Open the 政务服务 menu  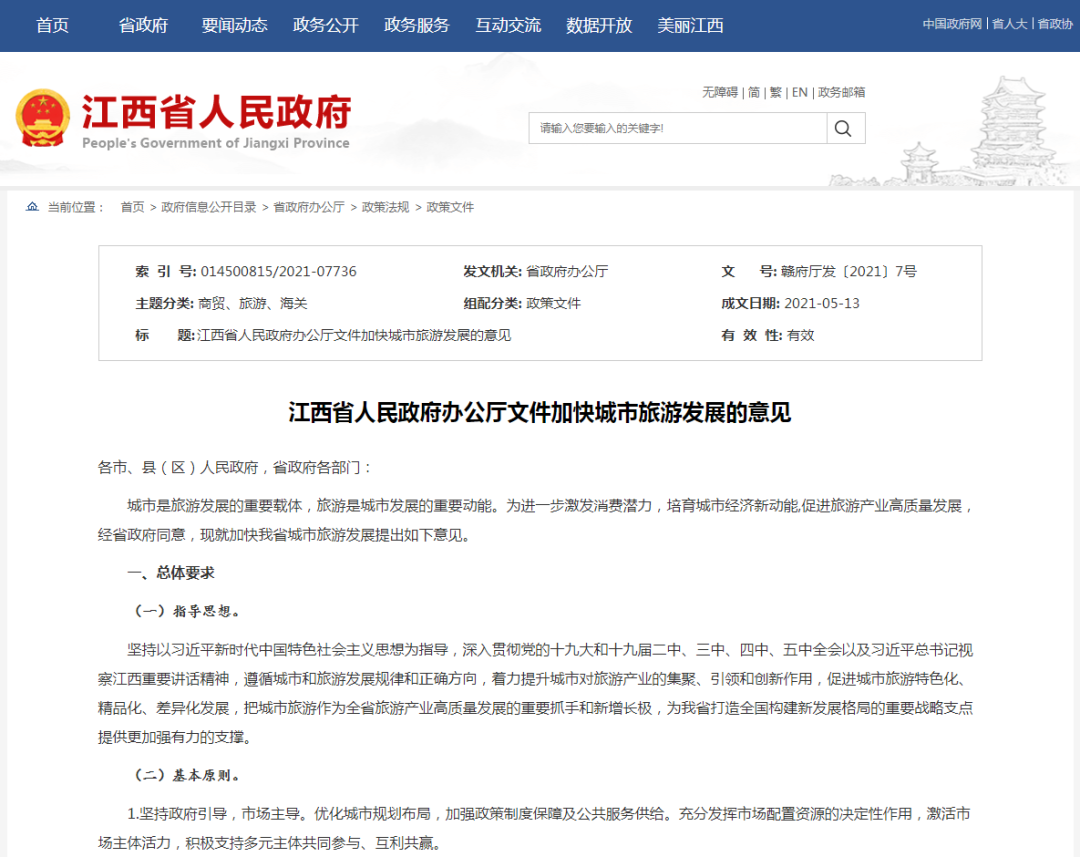click(x=416, y=26)
